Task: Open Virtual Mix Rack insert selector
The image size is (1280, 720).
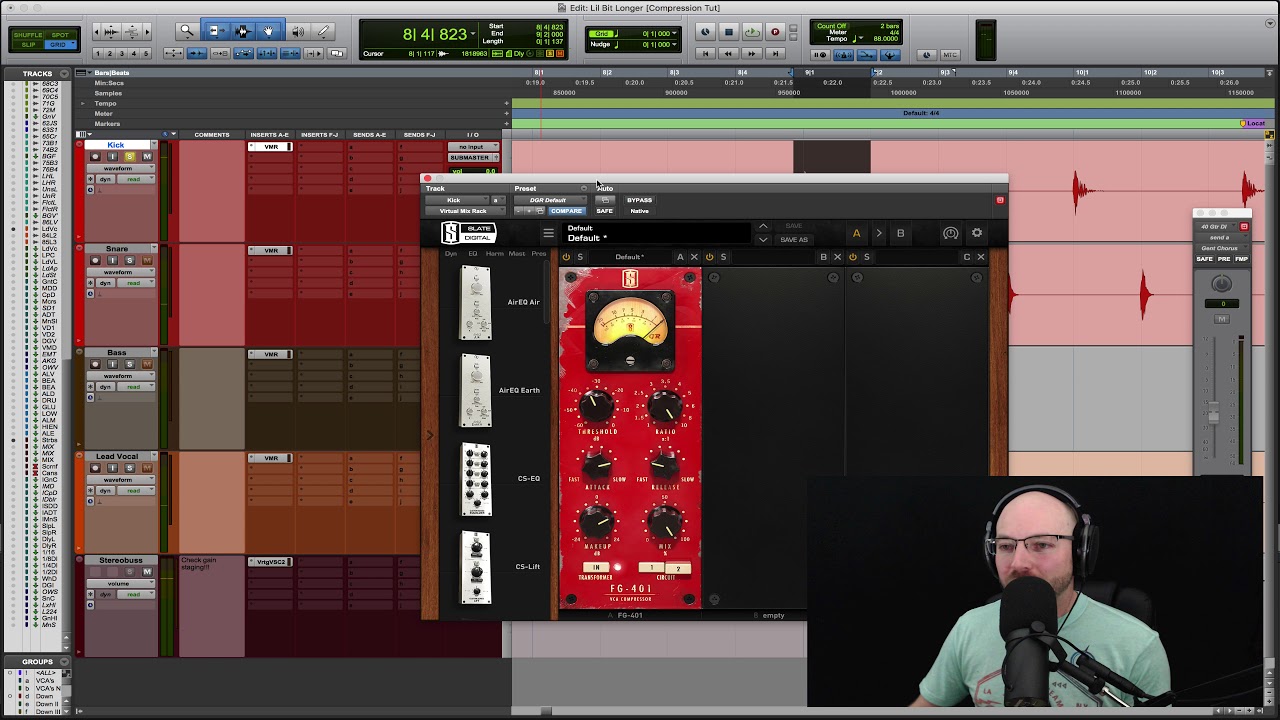Action: (x=464, y=211)
